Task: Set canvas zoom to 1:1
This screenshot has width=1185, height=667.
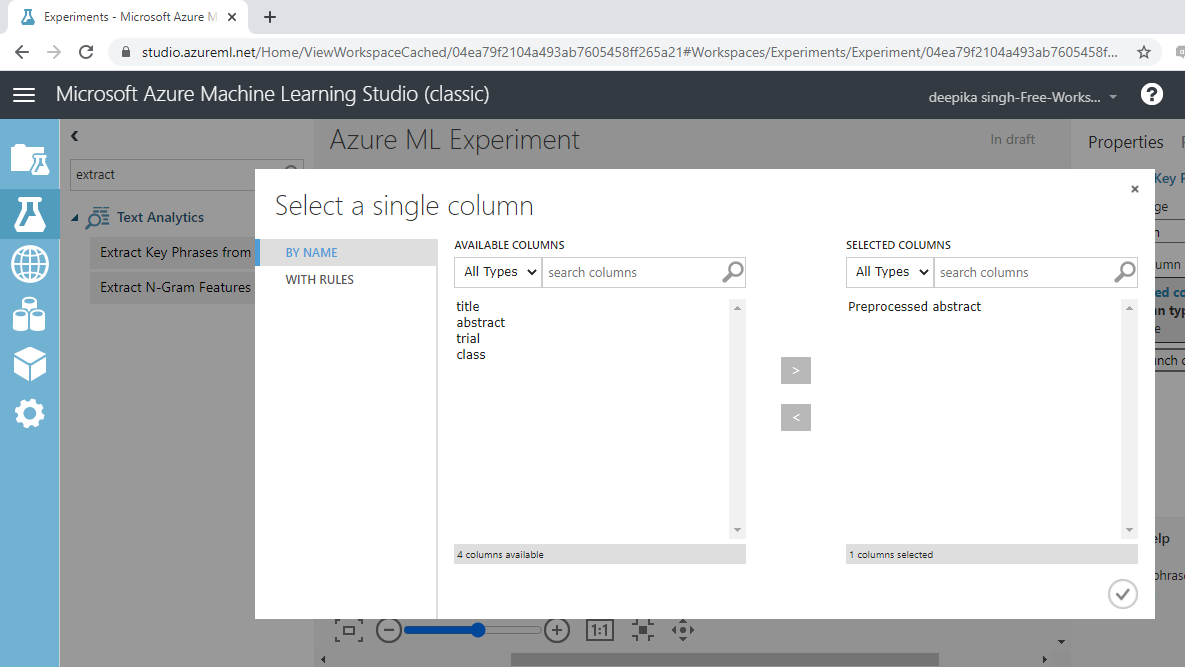Action: point(600,630)
